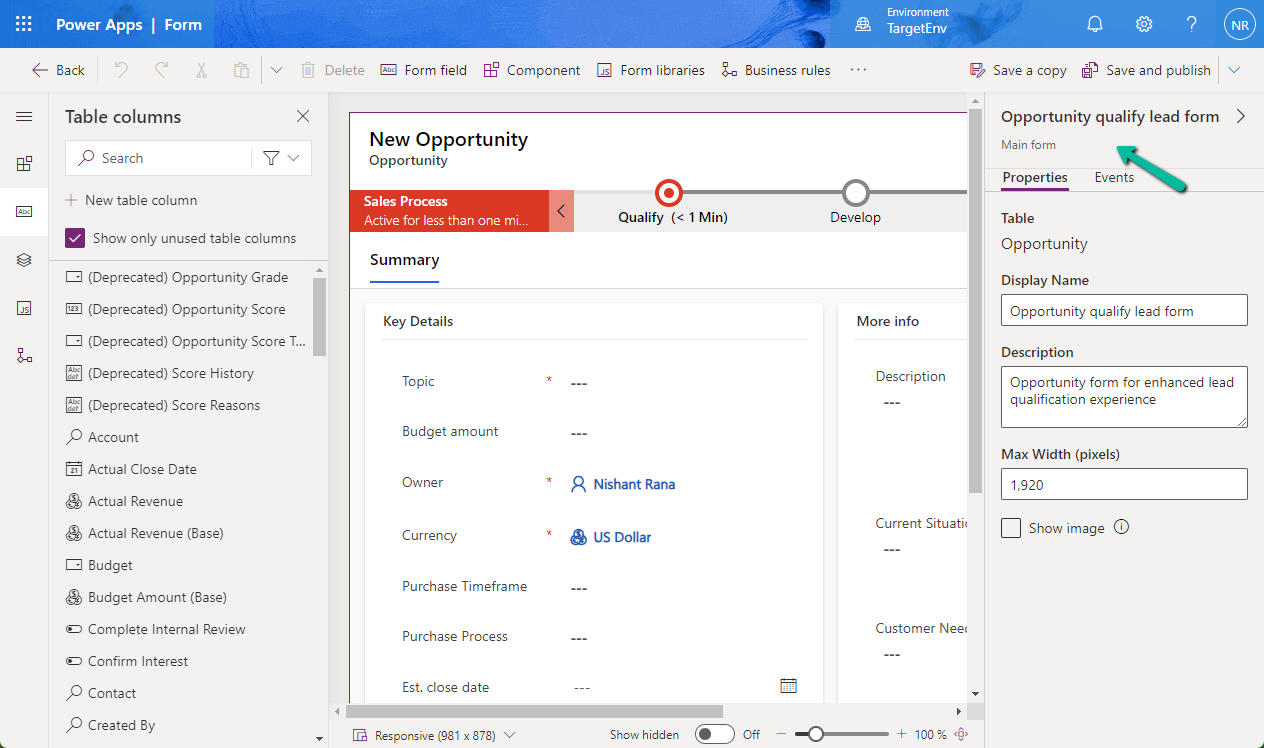Viewport: 1264px width, 748px height.
Task: Click the Form field toolbar icon
Action: click(x=389, y=69)
